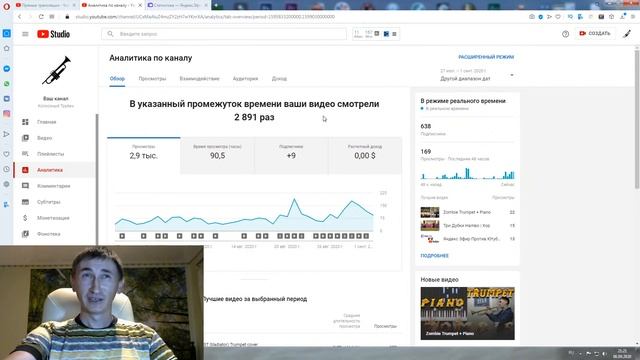Open the history clock icon in Opera sidebar
The height and width of the screenshot is (360, 640).
tap(7, 169)
